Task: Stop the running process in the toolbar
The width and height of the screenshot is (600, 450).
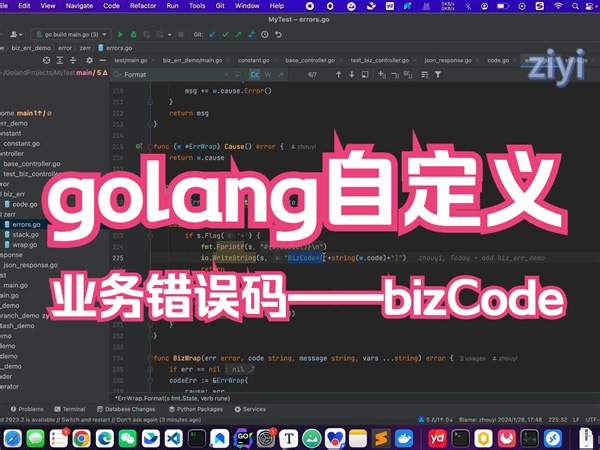Action: (x=181, y=34)
